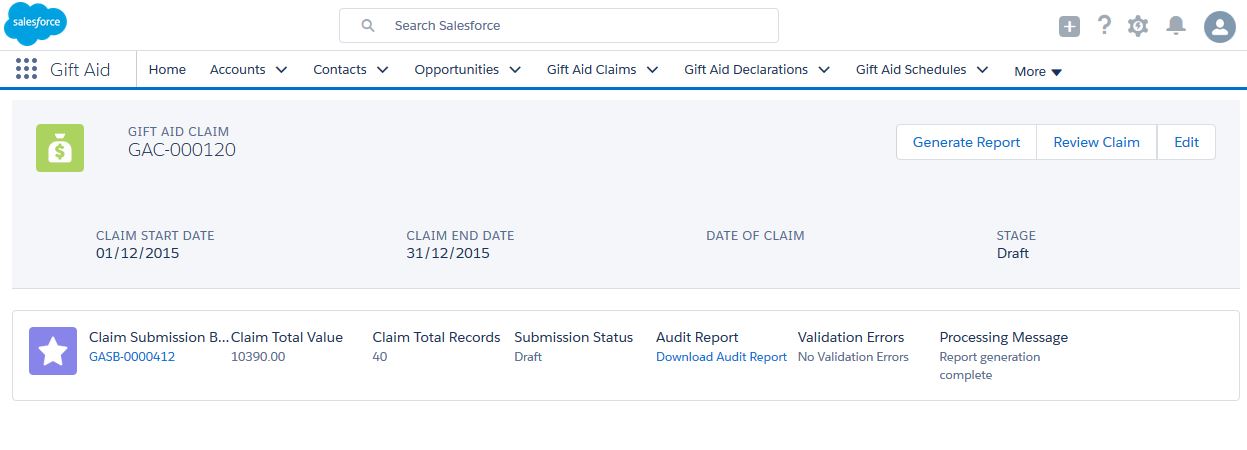Click the global actions plus icon
The height and width of the screenshot is (450, 1247).
(1069, 27)
